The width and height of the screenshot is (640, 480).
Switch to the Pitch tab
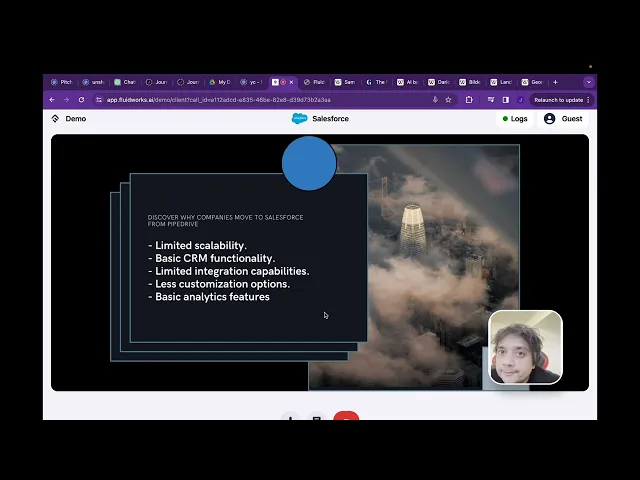pos(62,82)
